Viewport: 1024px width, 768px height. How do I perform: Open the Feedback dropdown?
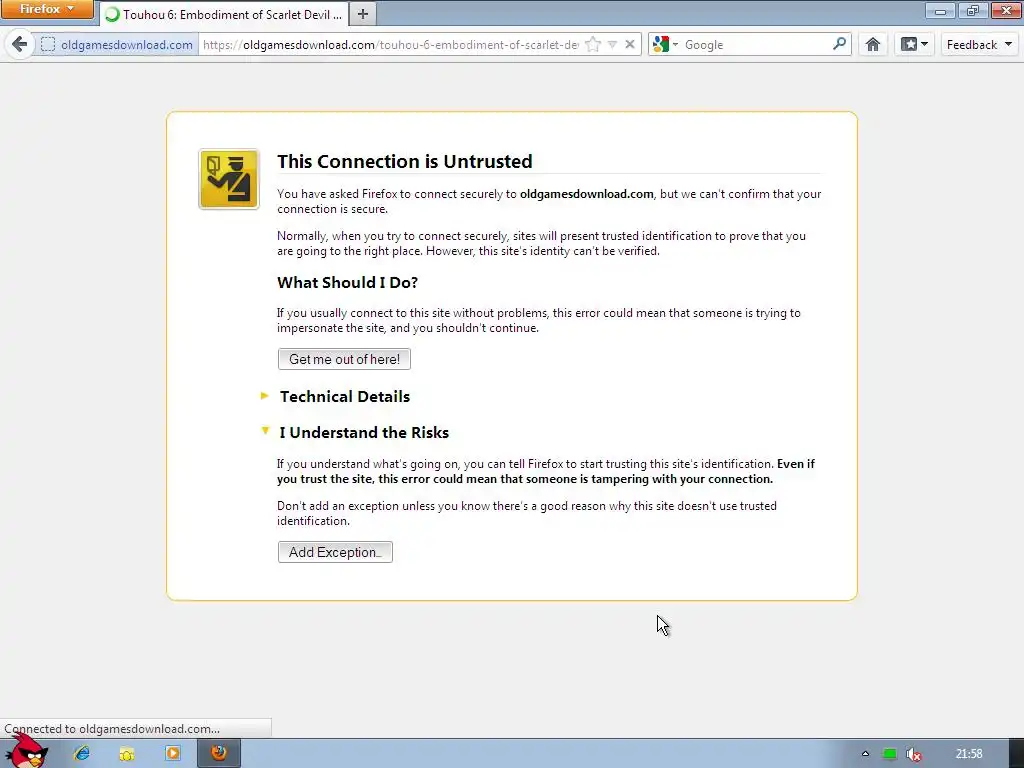(x=979, y=44)
